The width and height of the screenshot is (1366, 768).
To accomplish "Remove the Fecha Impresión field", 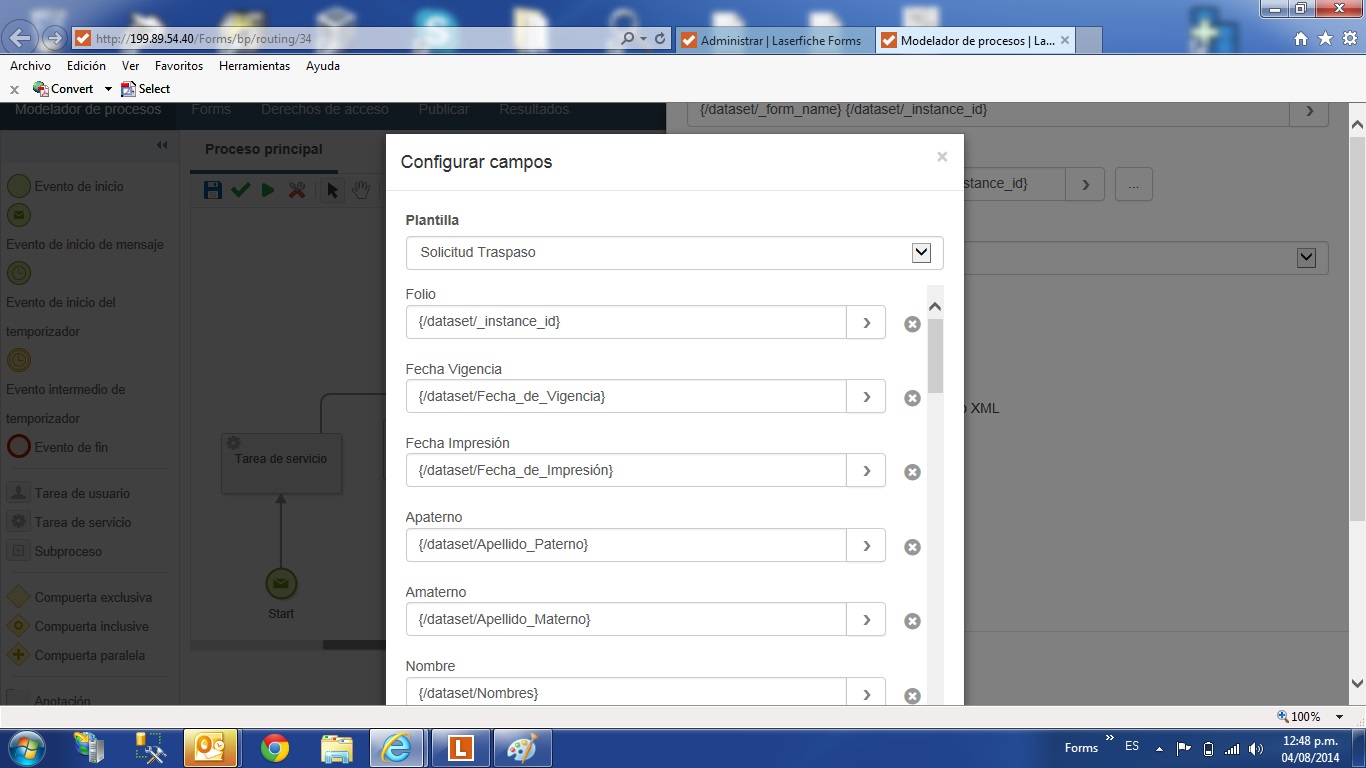I will click(912, 472).
